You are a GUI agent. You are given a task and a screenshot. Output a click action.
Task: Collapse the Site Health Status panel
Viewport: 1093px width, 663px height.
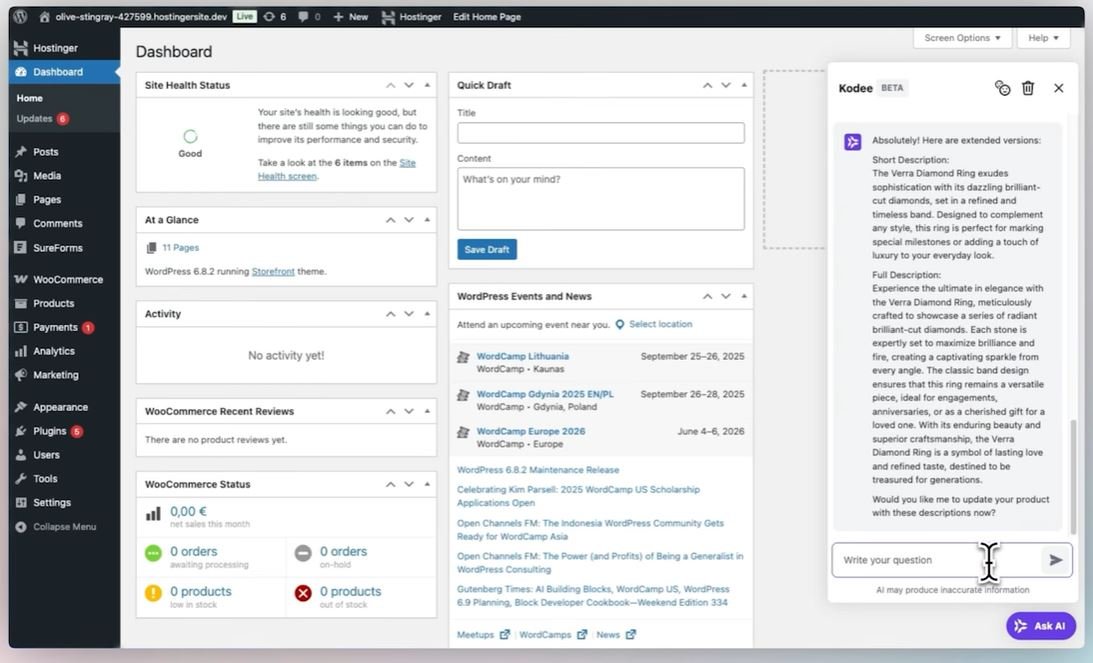(427, 85)
